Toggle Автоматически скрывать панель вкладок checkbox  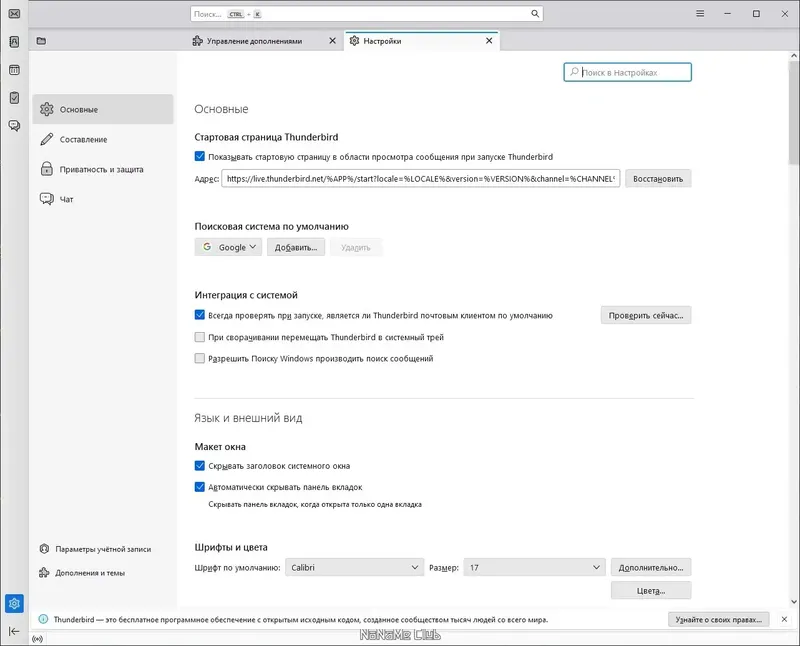(x=199, y=487)
